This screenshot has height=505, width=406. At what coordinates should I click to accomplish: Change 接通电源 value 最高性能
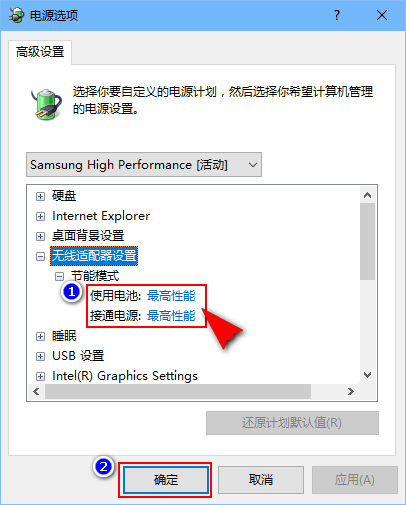tap(171, 316)
